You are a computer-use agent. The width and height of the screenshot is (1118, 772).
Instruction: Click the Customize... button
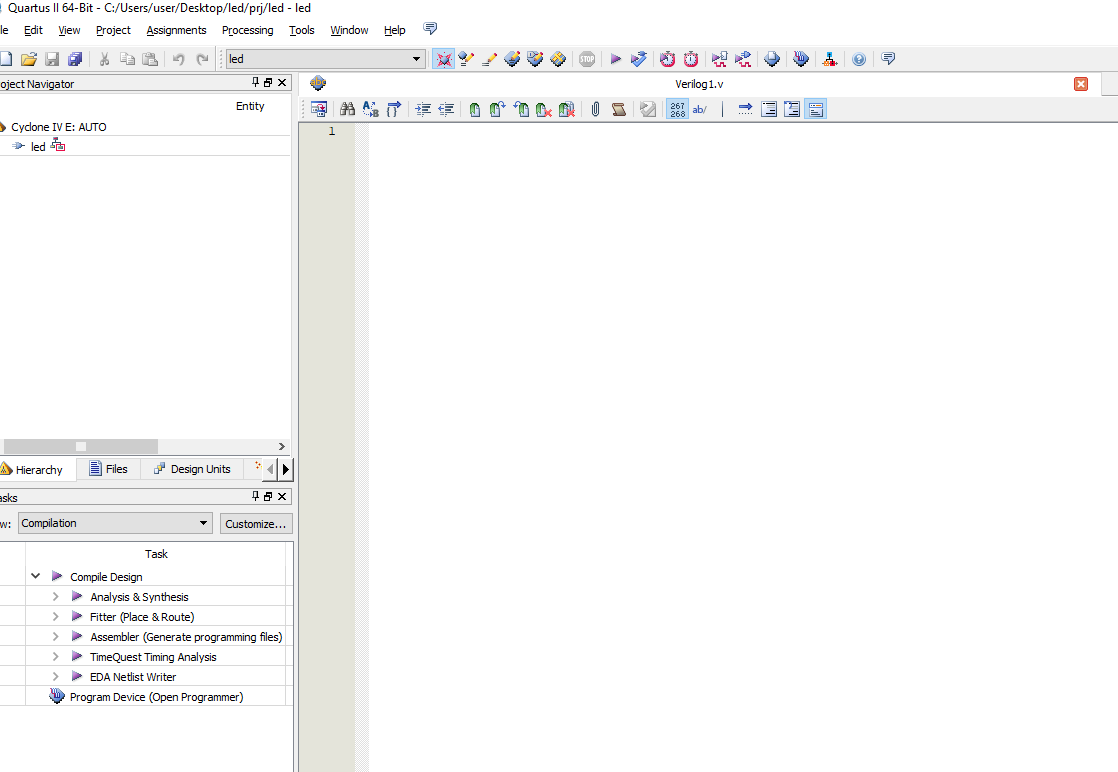point(256,523)
